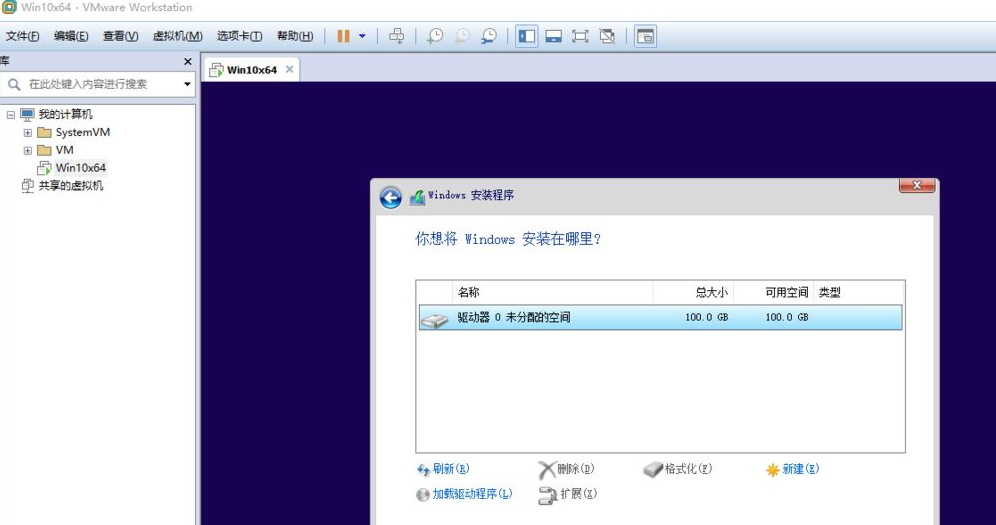Select Win10x64 in the library tree
The width and height of the screenshot is (996, 525).
click(80, 168)
